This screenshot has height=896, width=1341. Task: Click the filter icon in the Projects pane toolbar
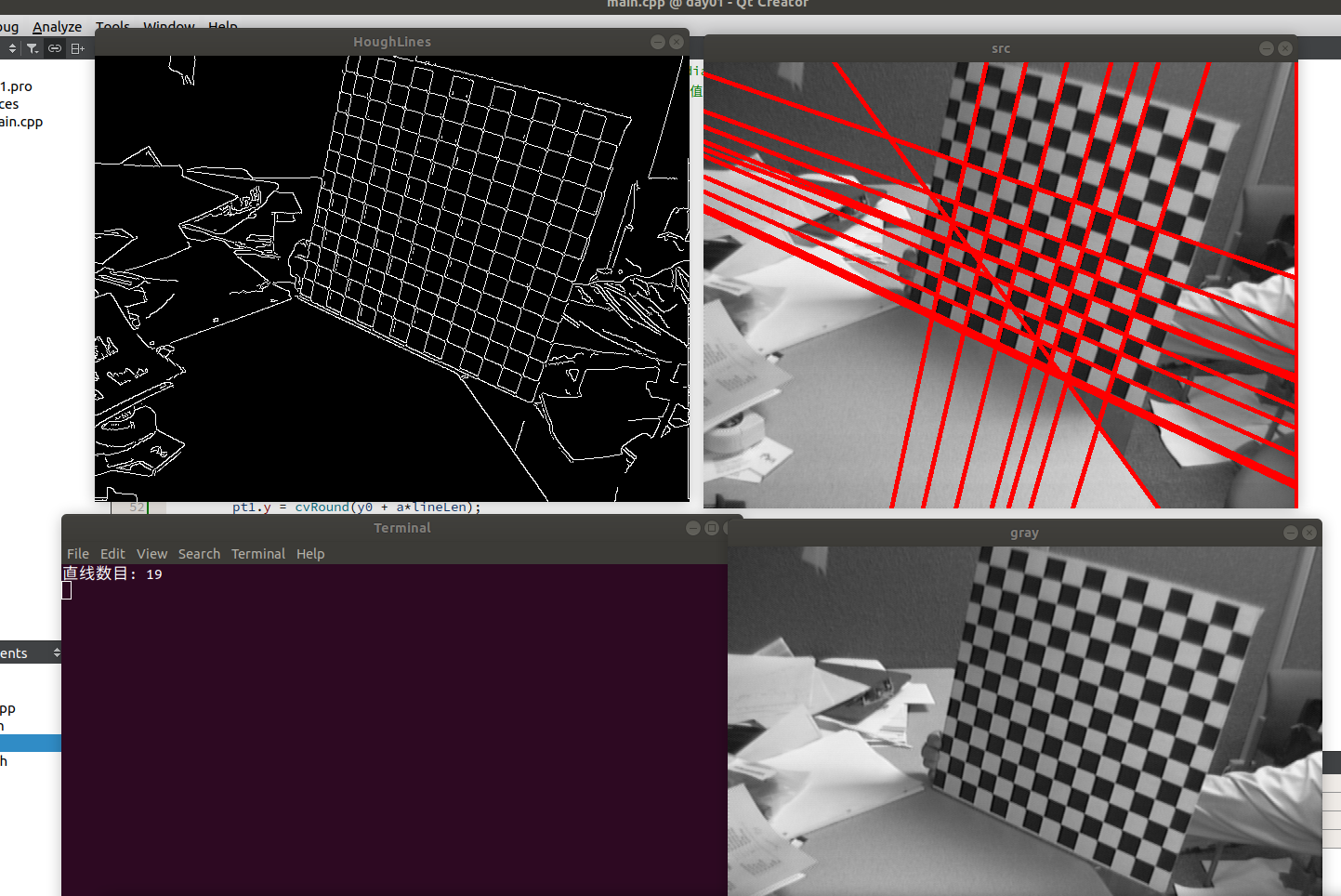tap(32, 48)
